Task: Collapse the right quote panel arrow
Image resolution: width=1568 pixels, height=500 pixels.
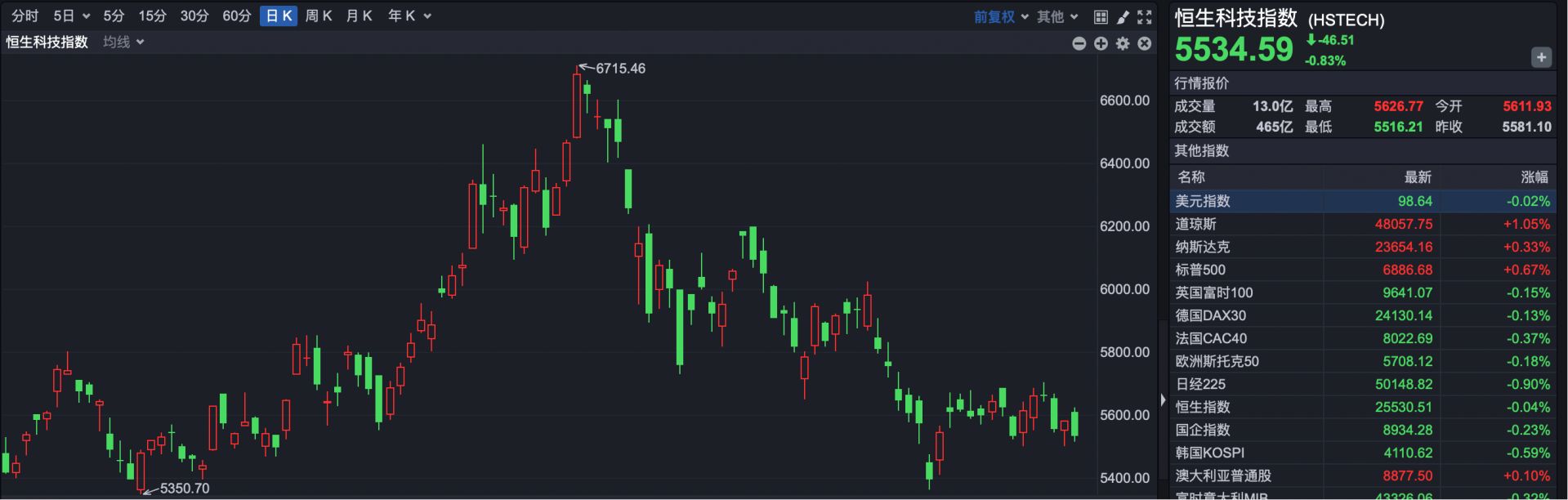Action: point(1163,400)
